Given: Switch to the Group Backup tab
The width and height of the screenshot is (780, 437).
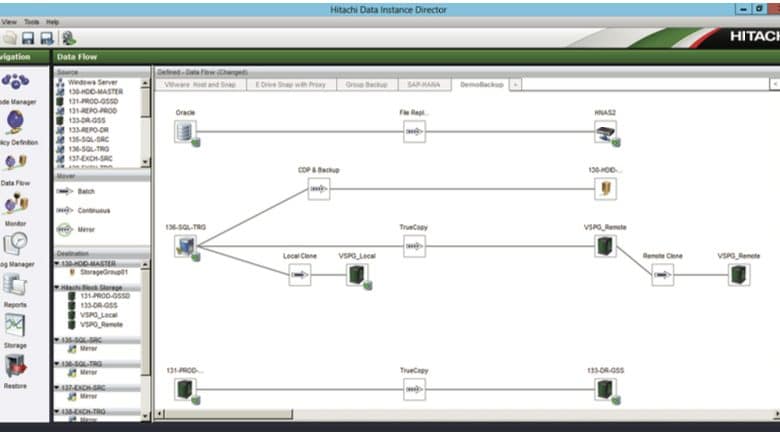Looking at the screenshot, I should [367, 85].
